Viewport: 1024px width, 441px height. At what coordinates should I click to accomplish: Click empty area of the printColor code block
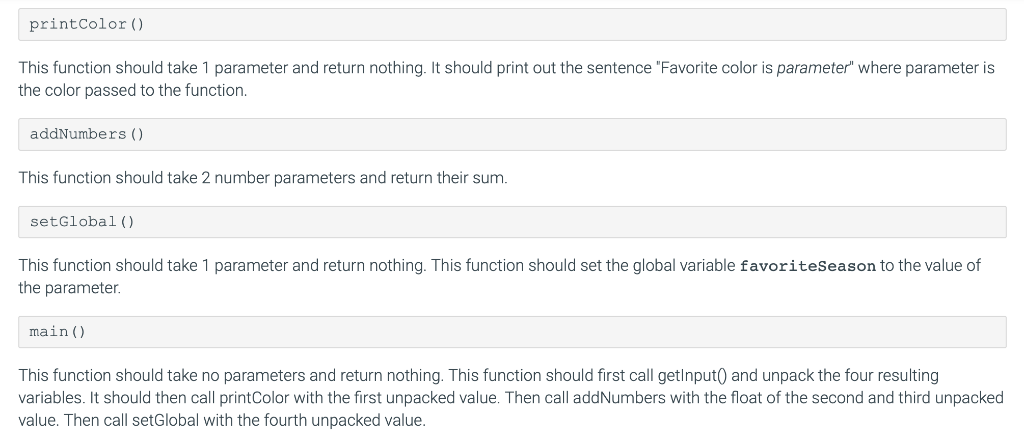pyautogui.click(x=575, y=24)
